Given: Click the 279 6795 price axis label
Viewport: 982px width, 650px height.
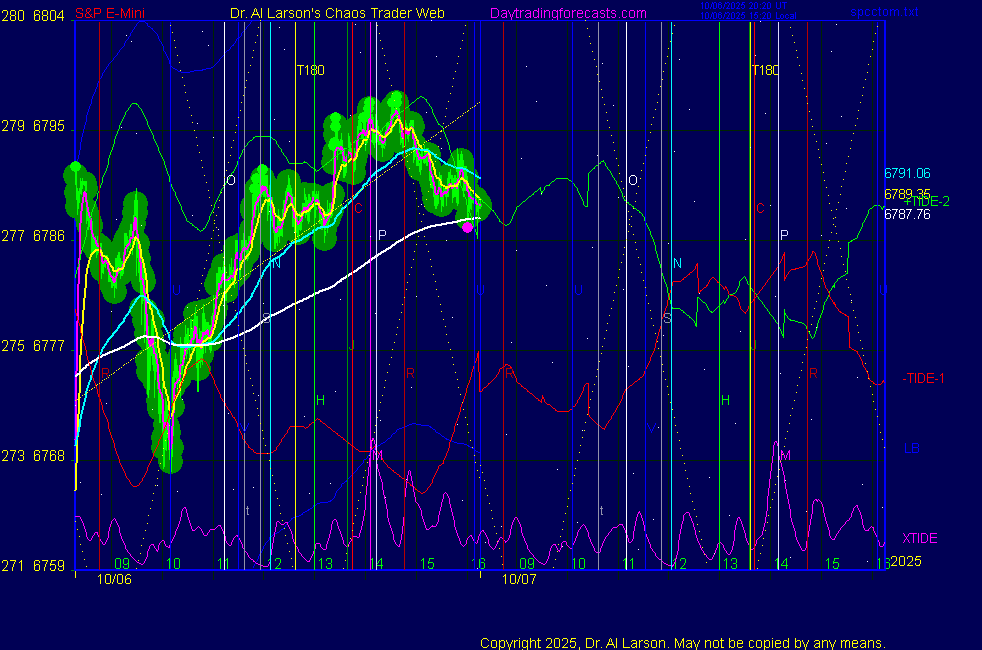Looking at the screenshot, I should [x=35, y=127].
